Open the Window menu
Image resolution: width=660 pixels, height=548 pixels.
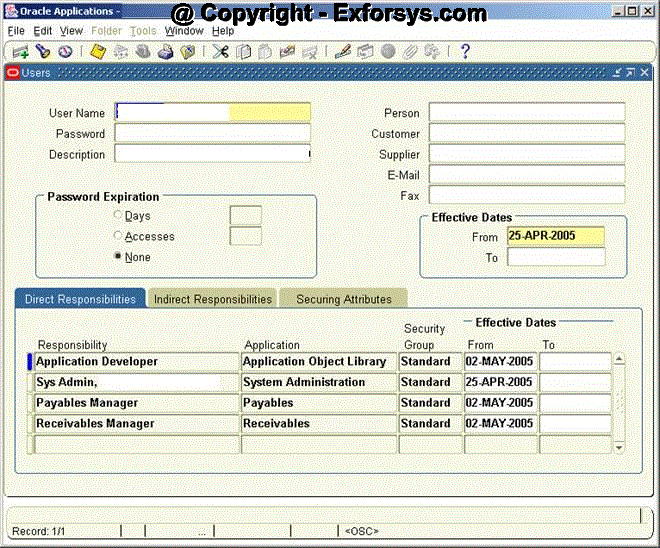point(183,31)
